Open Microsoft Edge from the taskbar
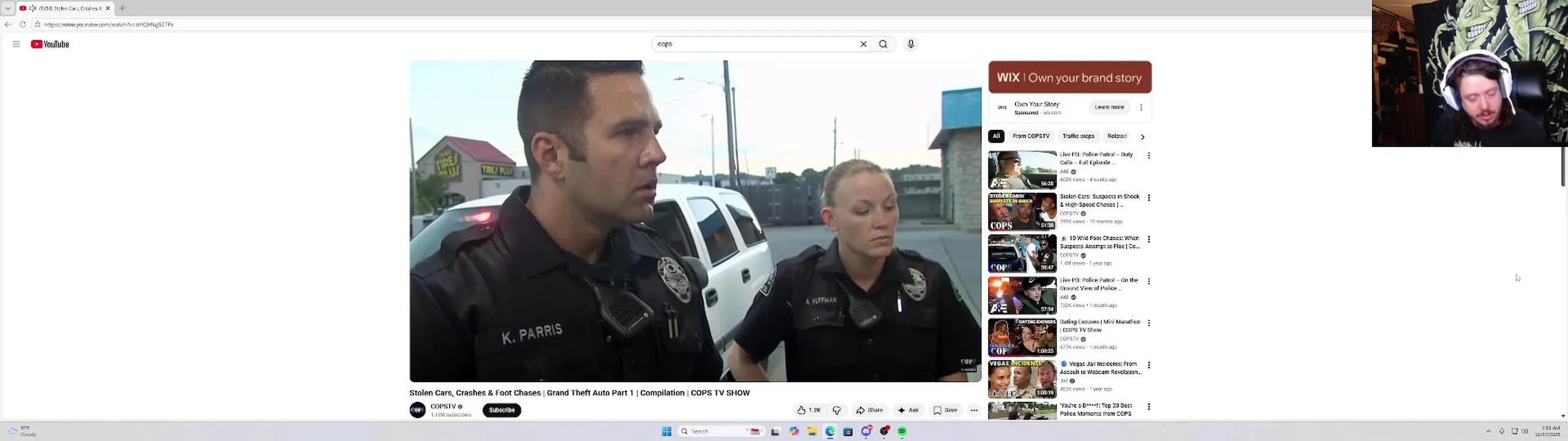The image size is (1568, 441). coord(830,431)
